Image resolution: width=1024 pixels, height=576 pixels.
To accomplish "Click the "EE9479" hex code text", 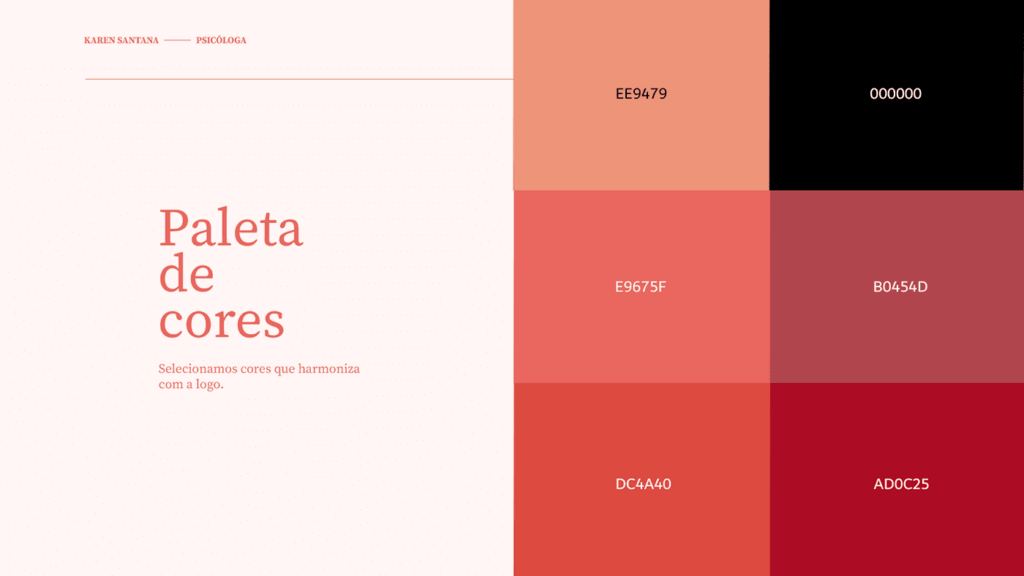I will click(x=641, y=94).
